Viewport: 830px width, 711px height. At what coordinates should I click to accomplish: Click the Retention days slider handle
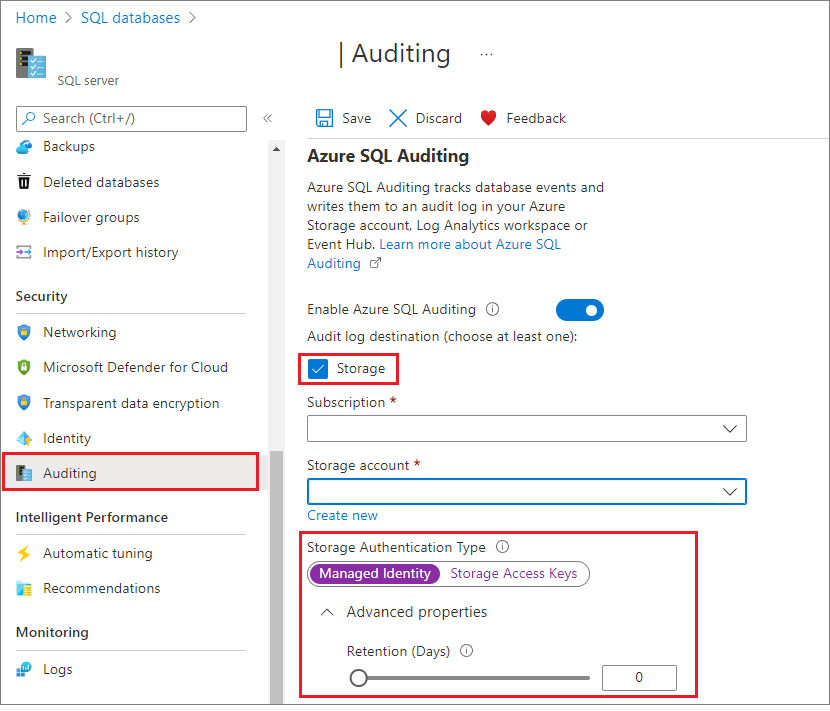click(x=358, y=678)
